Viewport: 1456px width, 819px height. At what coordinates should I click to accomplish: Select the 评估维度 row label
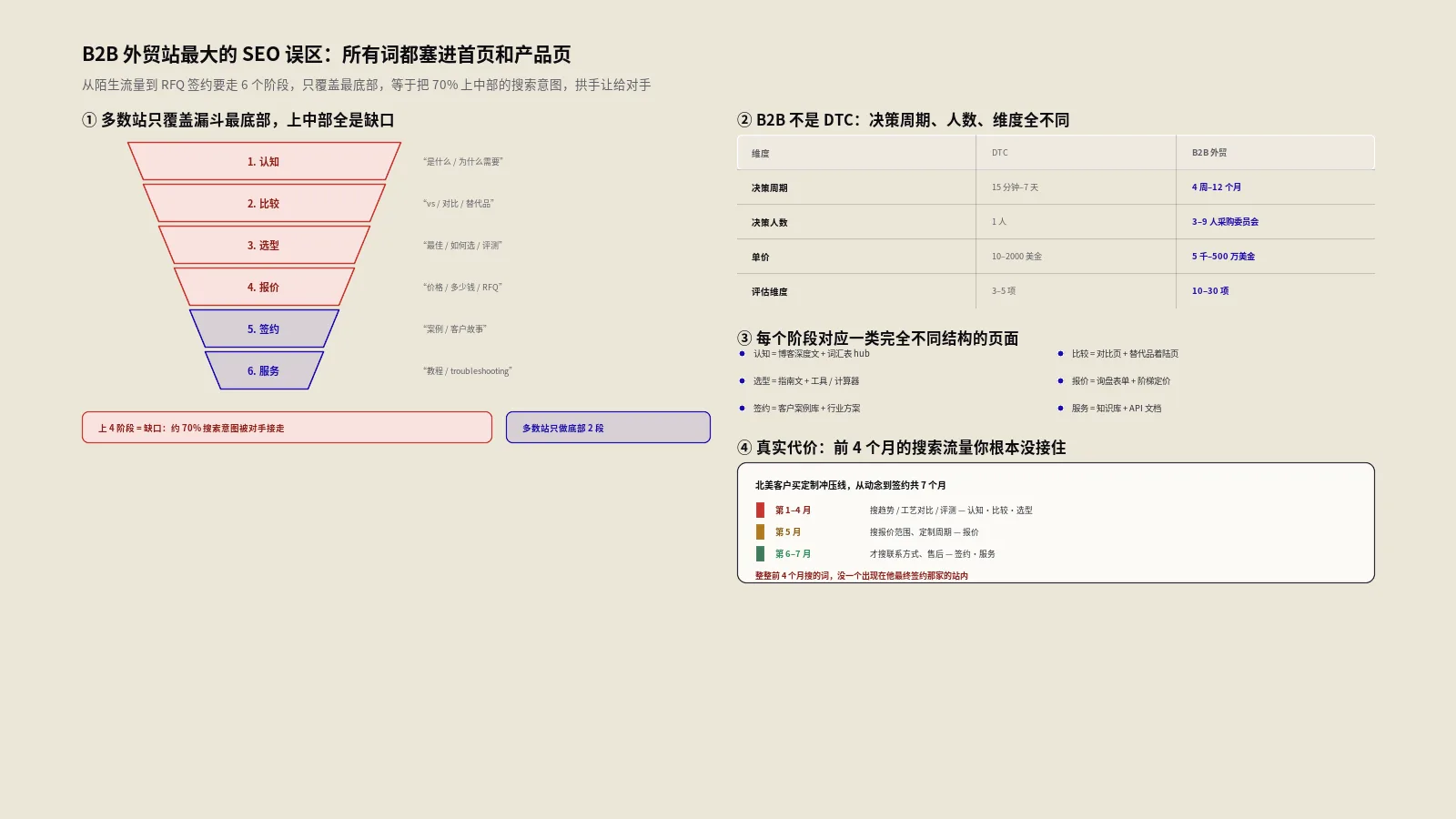coord(770,292)
